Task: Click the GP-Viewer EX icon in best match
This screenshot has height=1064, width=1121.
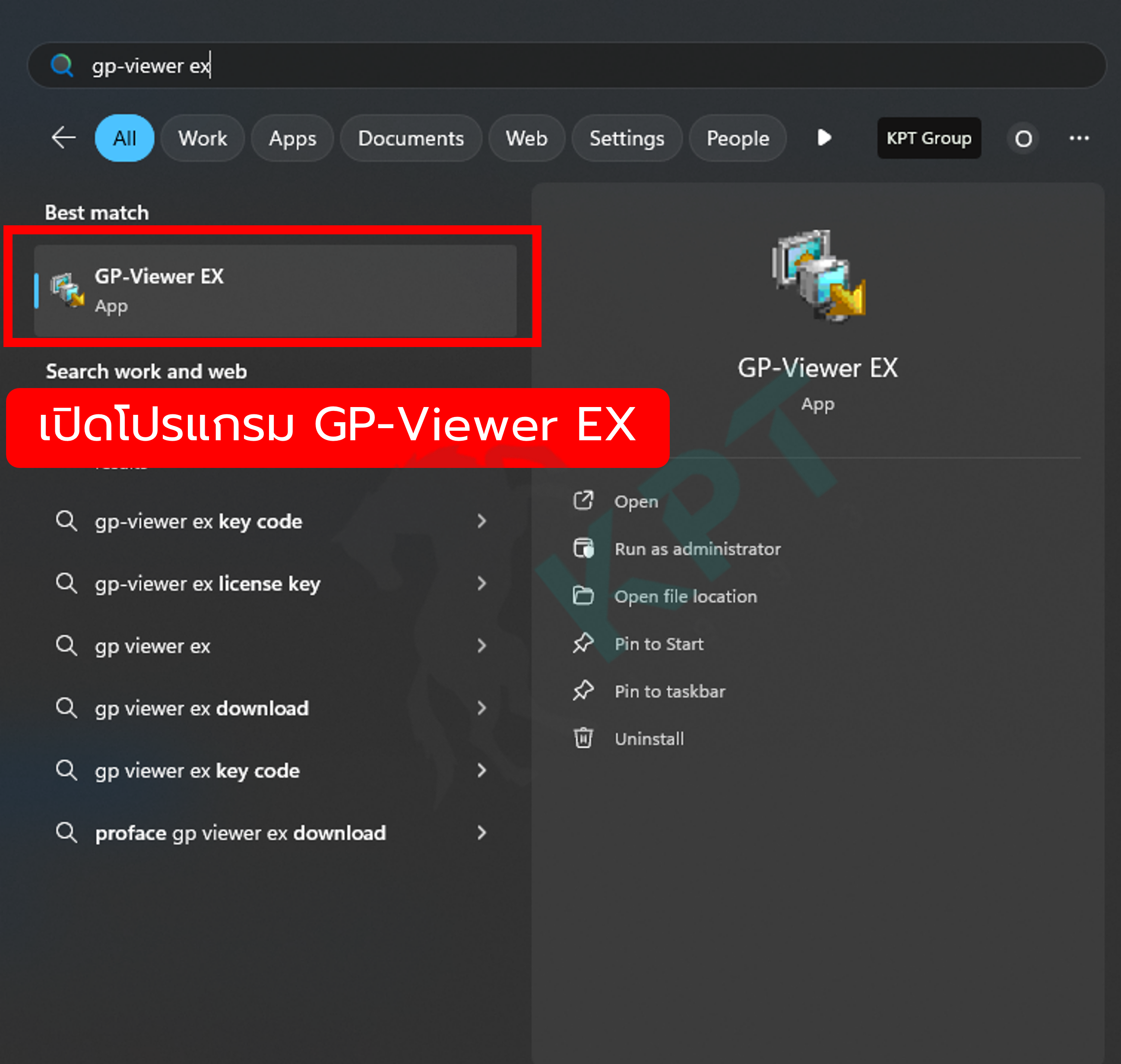Action: [67, 290]
